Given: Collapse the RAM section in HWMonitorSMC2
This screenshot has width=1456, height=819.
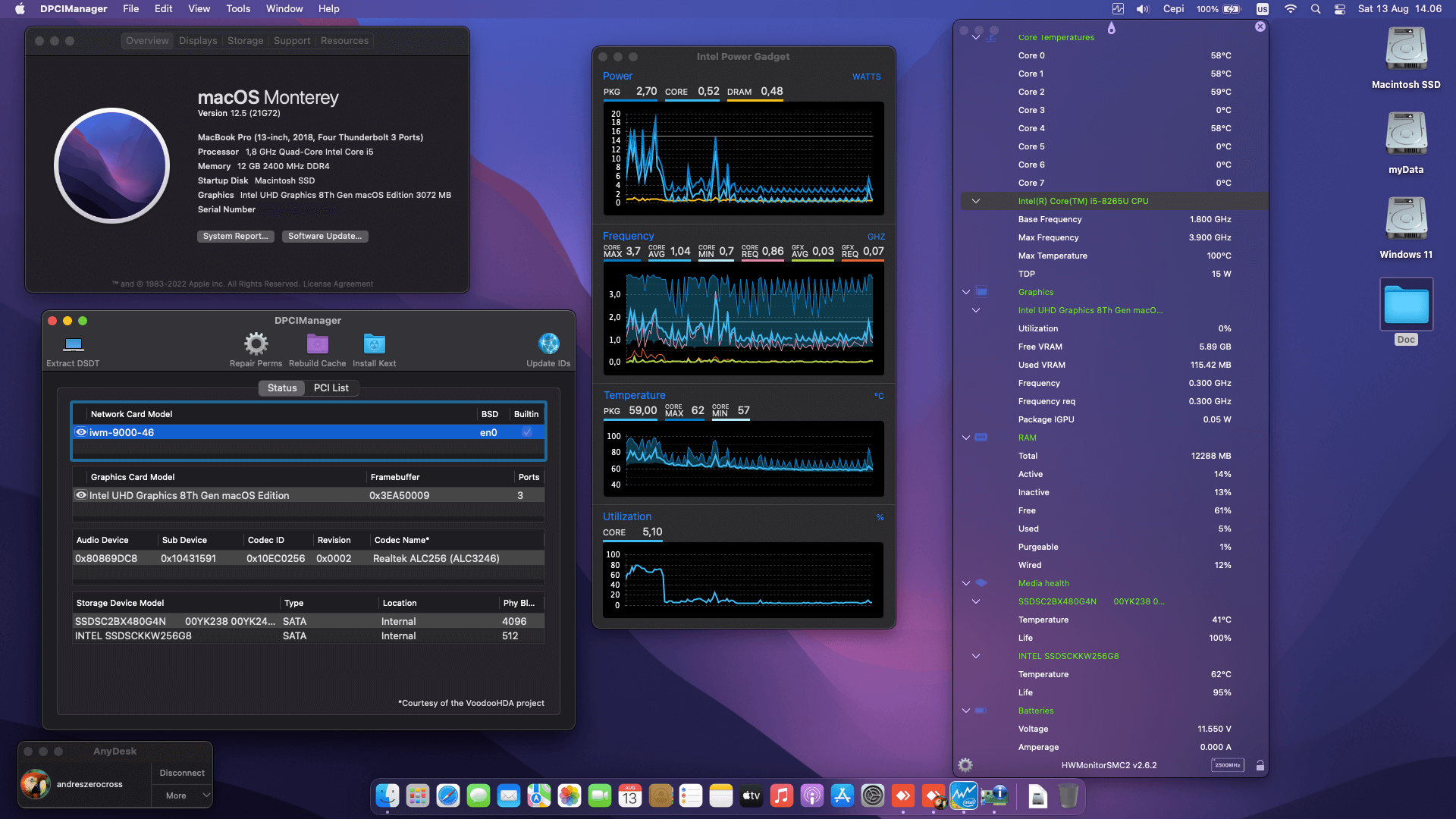Looking at the screenshot, I should [x=966, y=438].
